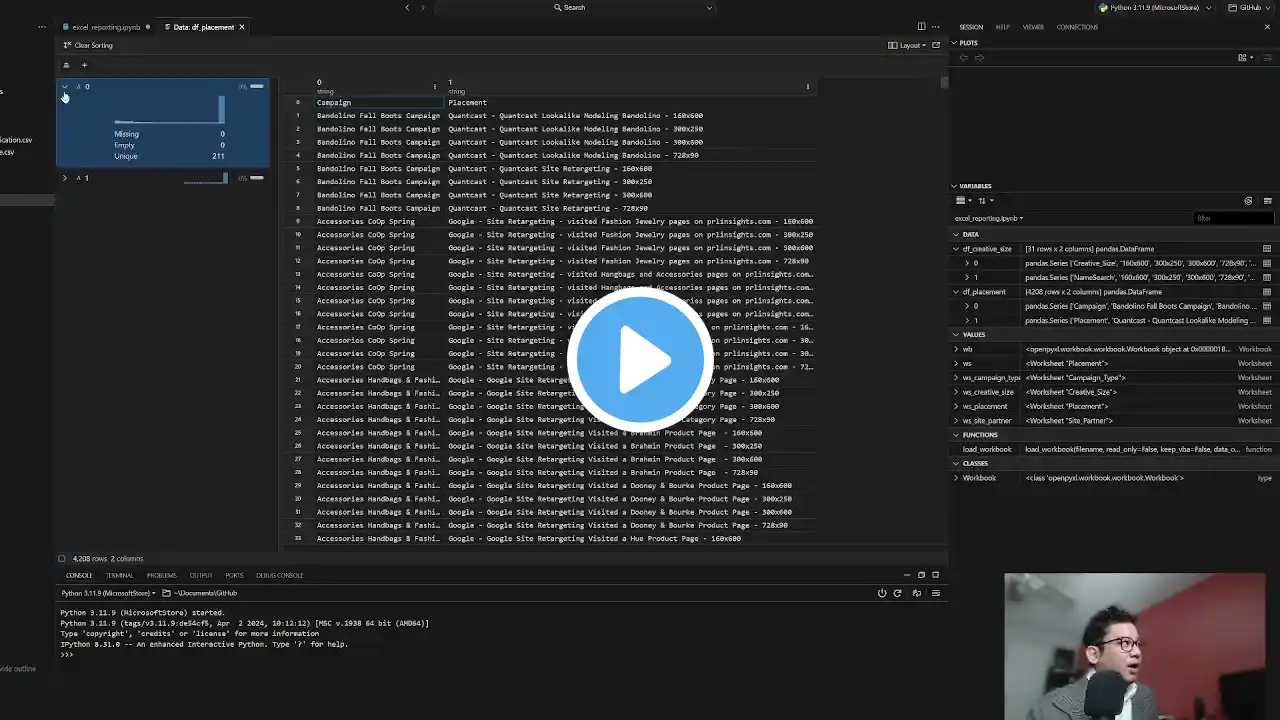1280x720 pixels.
Task: Open the Viewer tab
Action: pos(1033,27)
